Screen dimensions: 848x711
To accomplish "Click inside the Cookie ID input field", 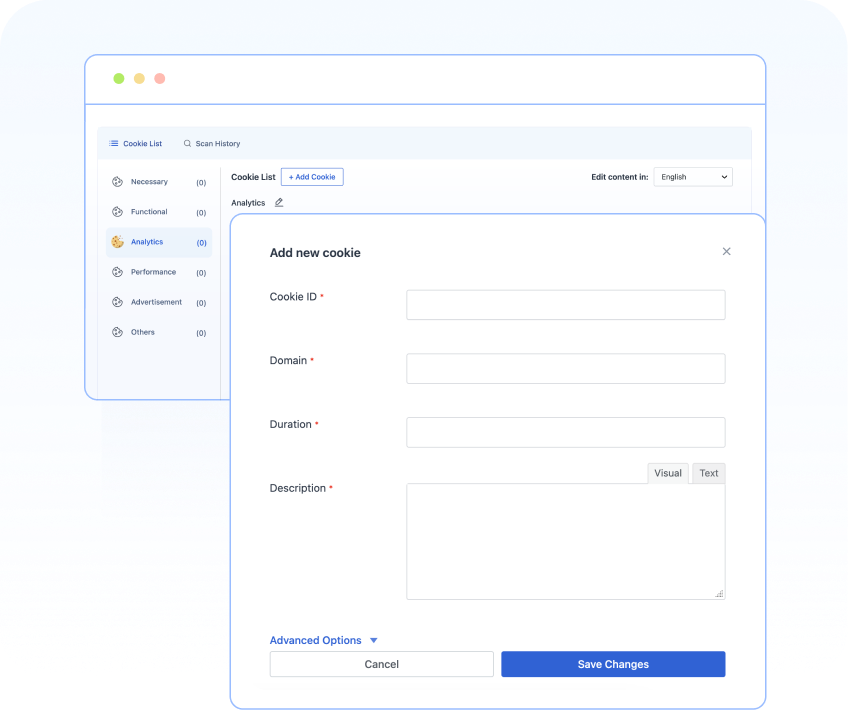I will coord(565,305).
